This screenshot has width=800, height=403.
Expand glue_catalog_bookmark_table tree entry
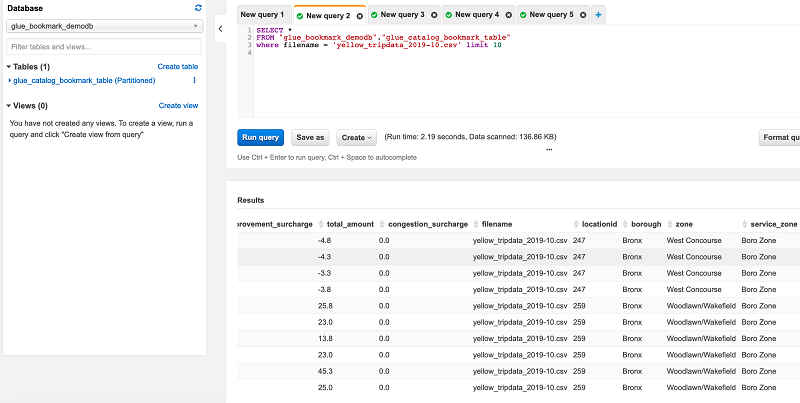(x=10, y=80)
